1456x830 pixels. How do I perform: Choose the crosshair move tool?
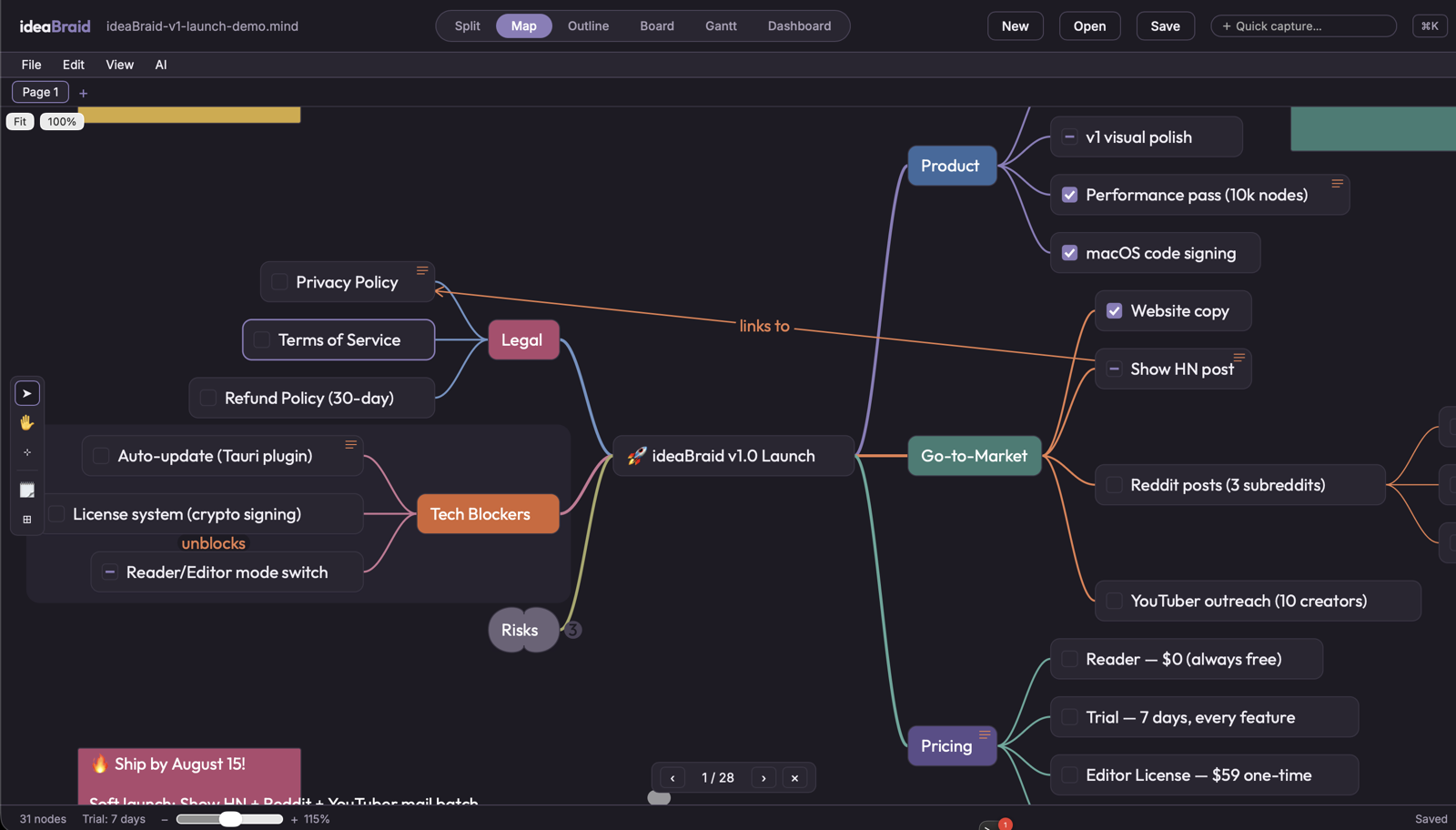(27, 452)
